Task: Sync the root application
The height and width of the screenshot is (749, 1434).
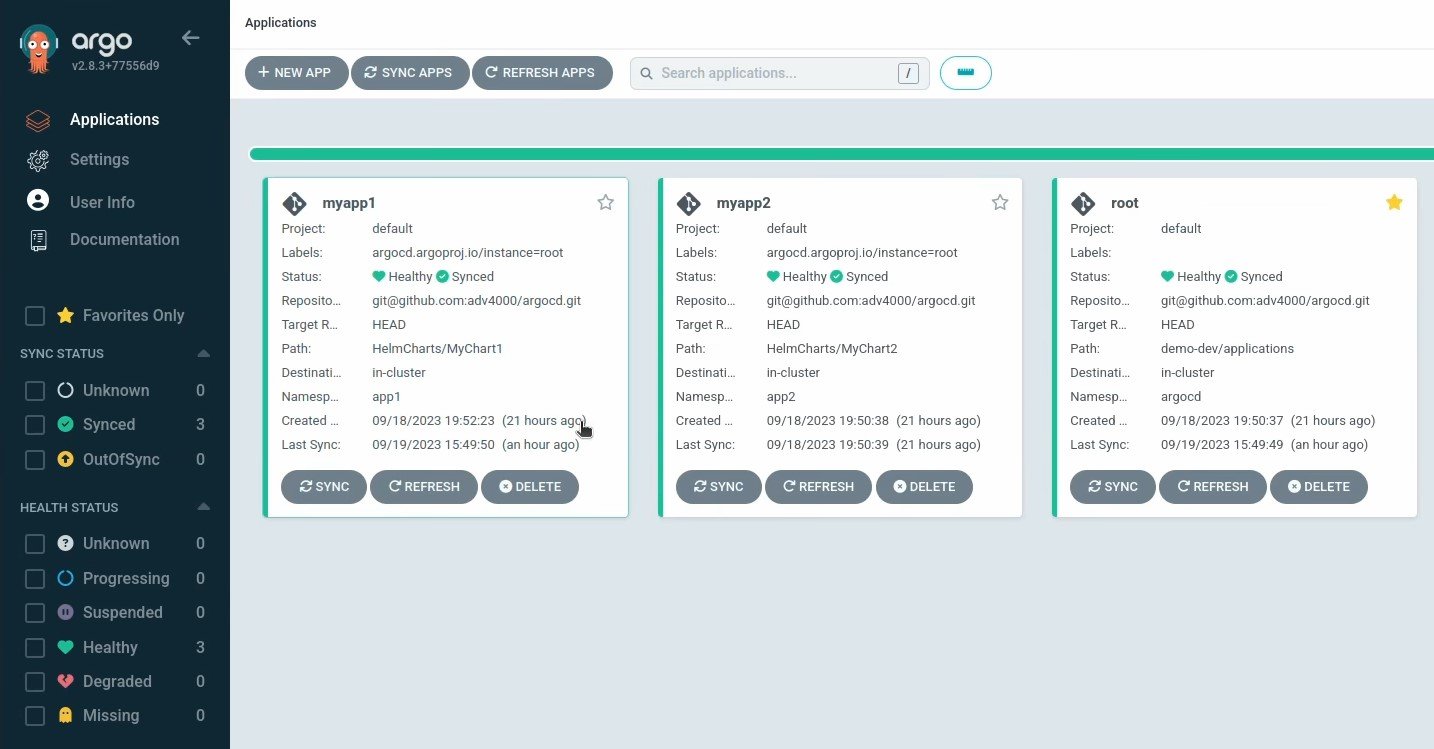Action: pos(1113,487)
